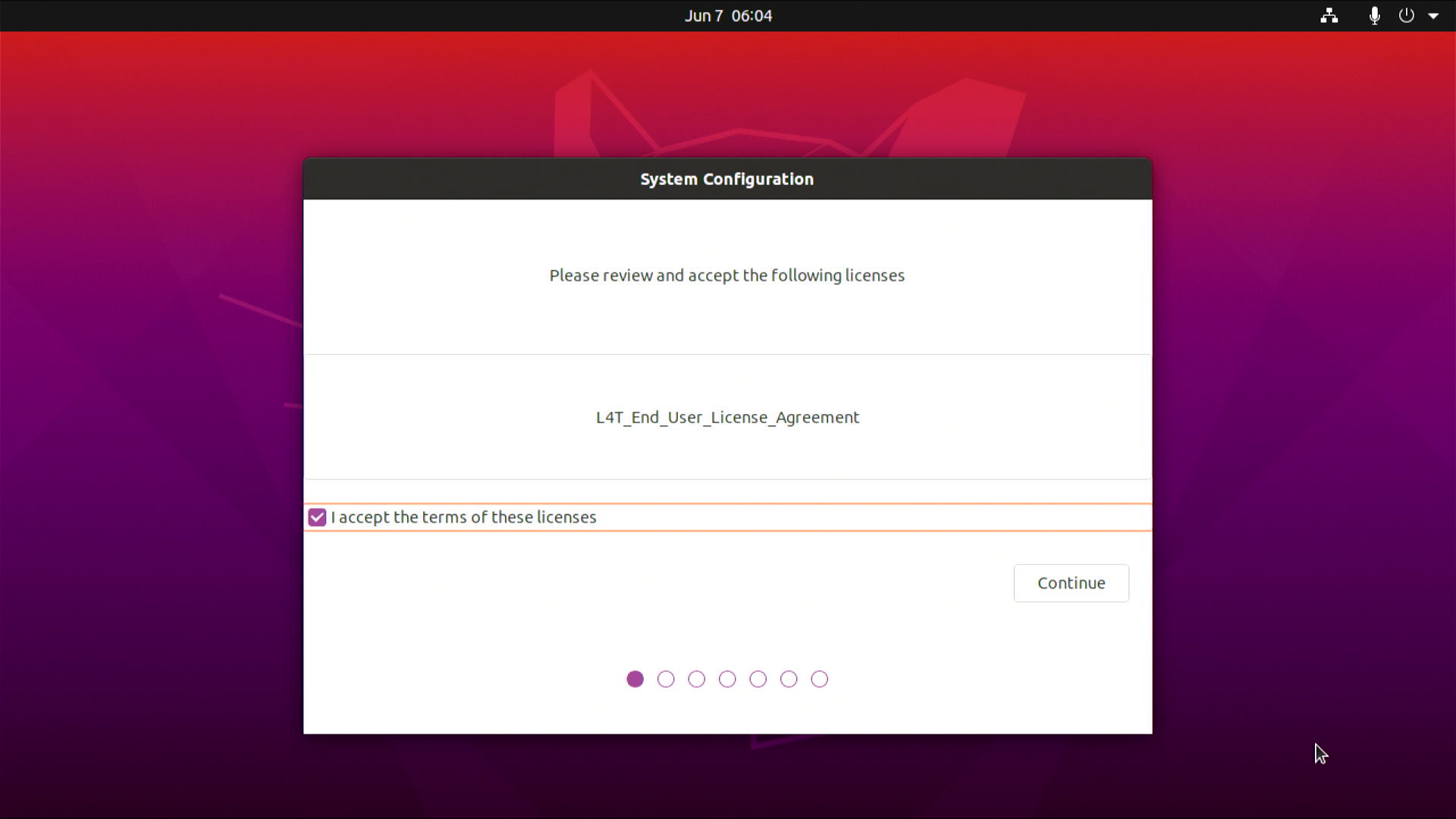This screenshot has width=1456, height=819.
Task: Click the fourth page indicator dot
Action: [x=727, y=679]
